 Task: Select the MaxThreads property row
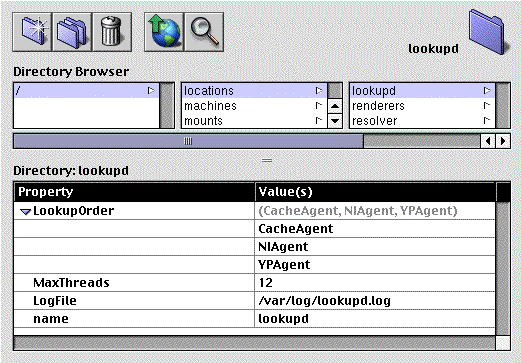click(254, 283)
